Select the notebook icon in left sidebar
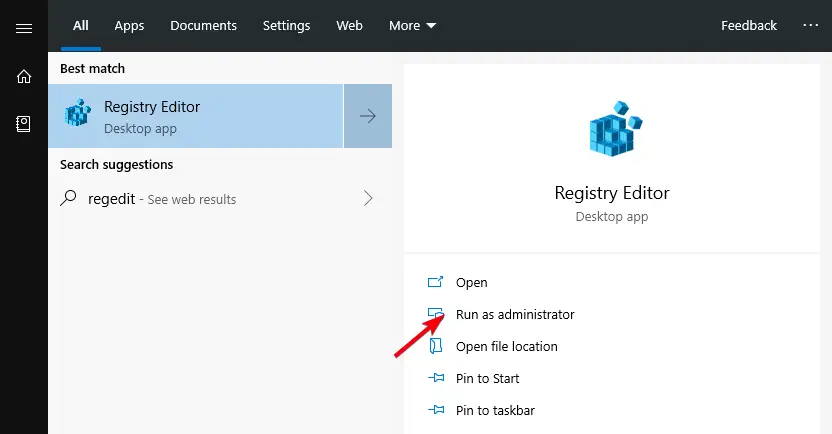This screenshot has height=434, width=832. [24, 123]
